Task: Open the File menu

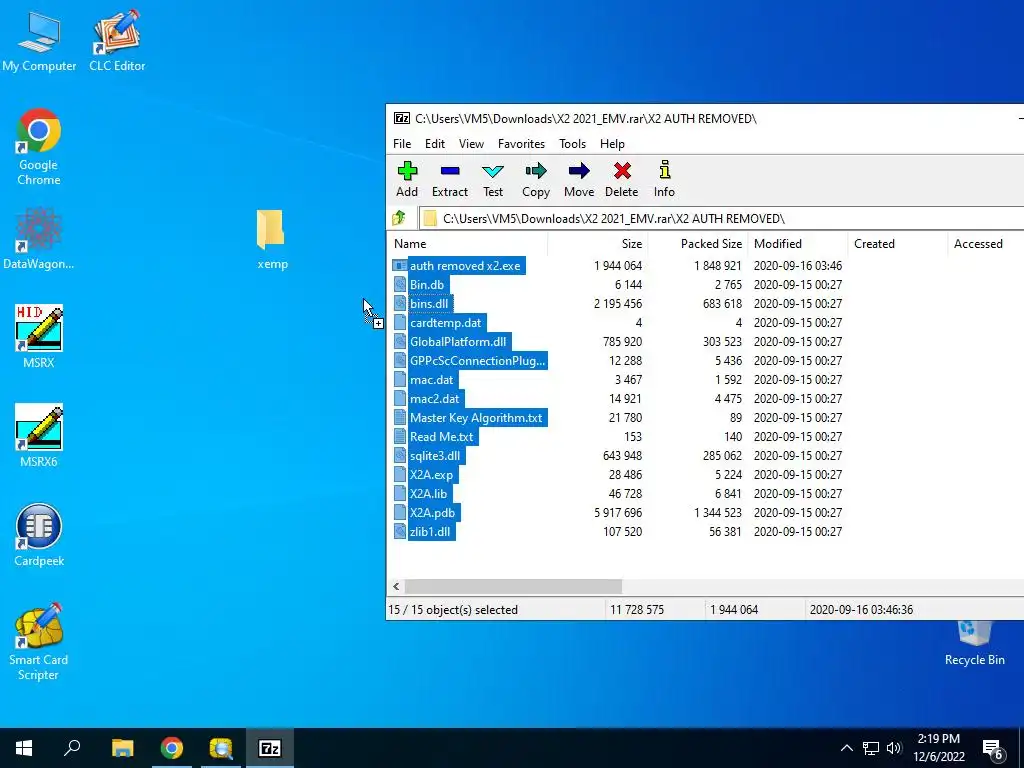Action: [x=402, y=144]
